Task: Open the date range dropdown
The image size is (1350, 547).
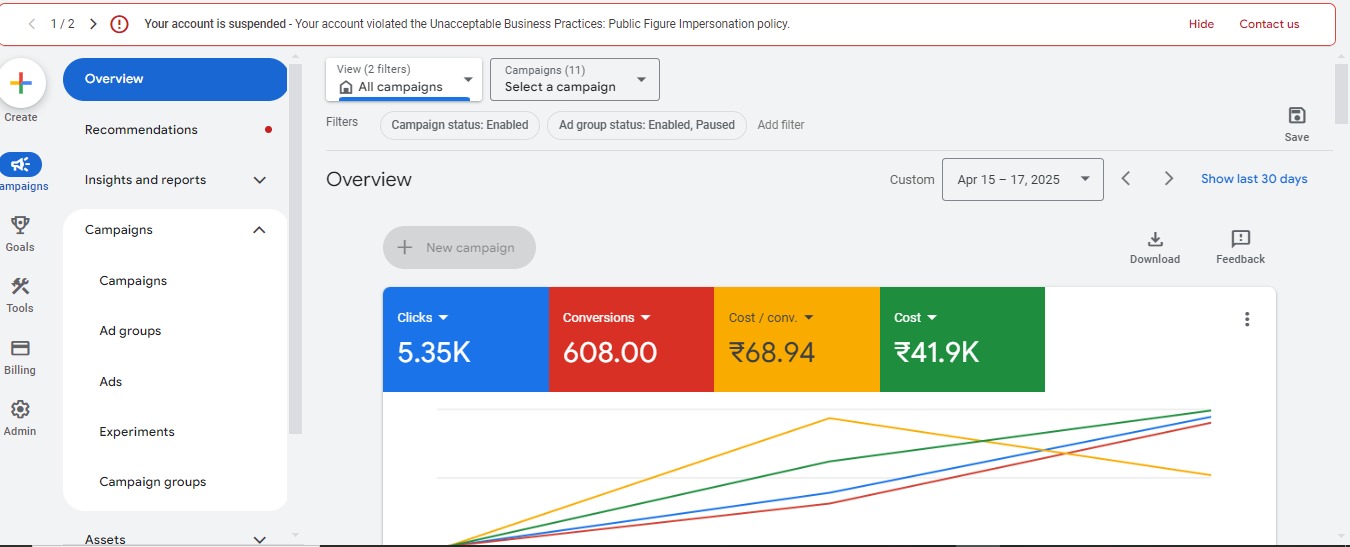Action: pyautogui.click(x=1022, y=180)
